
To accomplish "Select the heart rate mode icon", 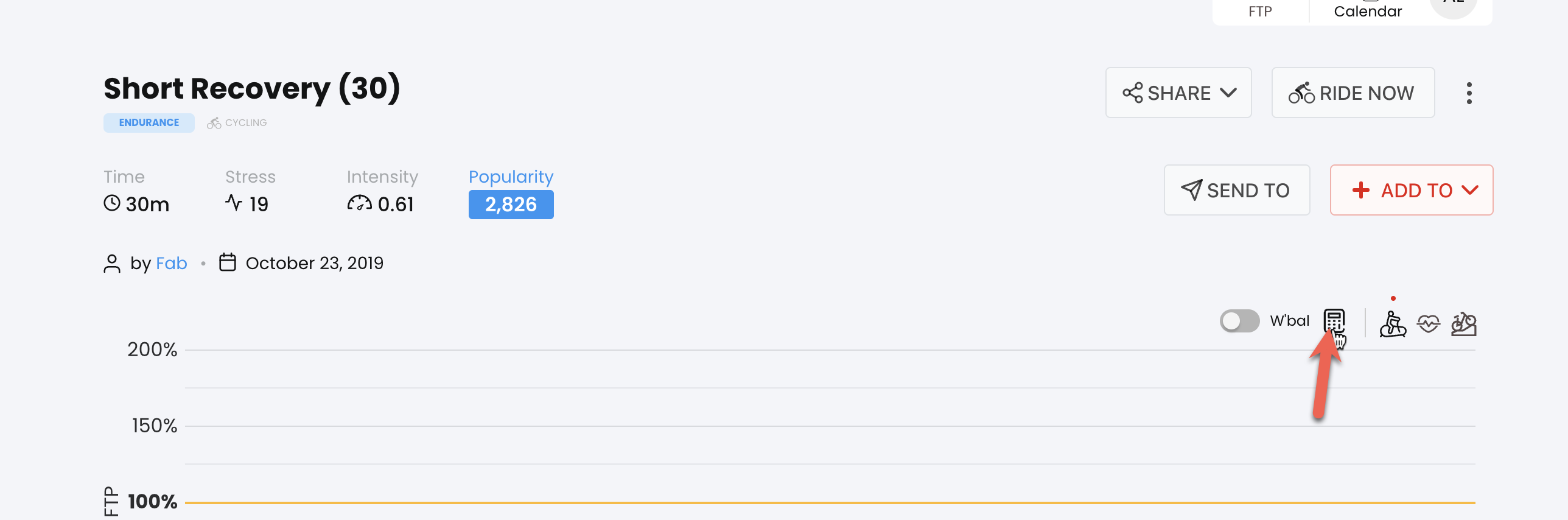I will (1428, 323).
